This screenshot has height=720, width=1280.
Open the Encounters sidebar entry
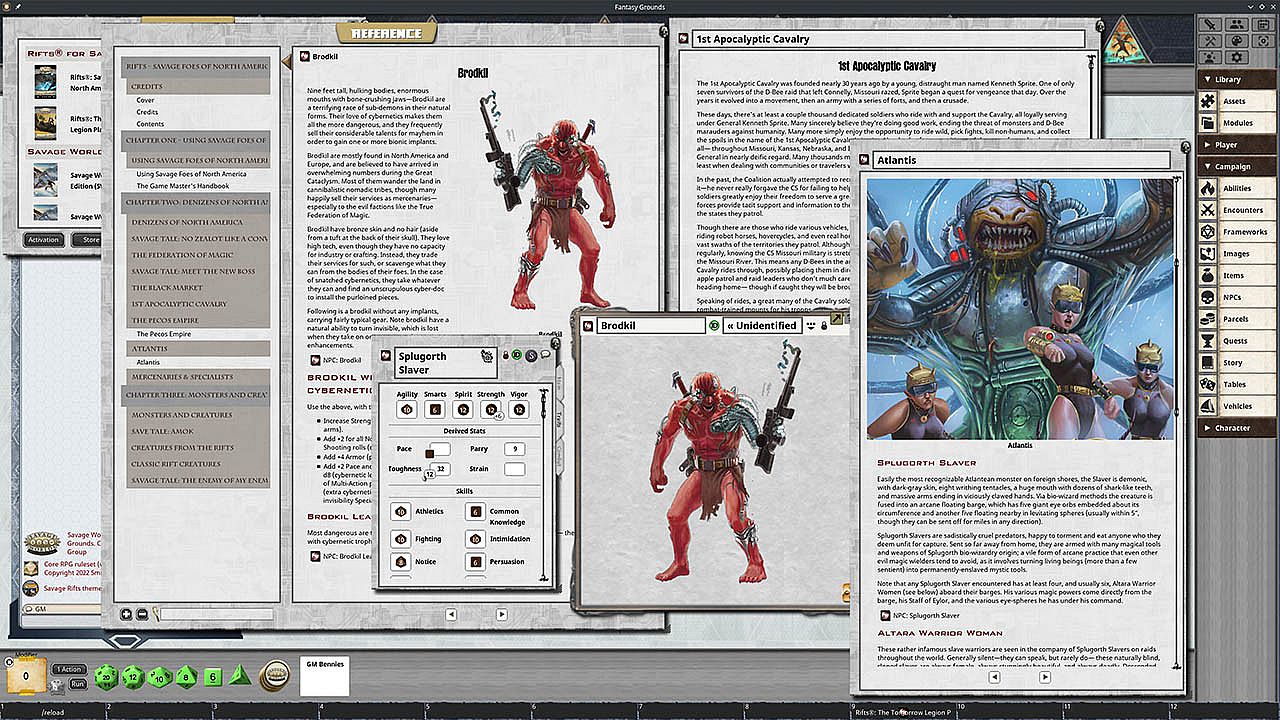point(1243,210)
